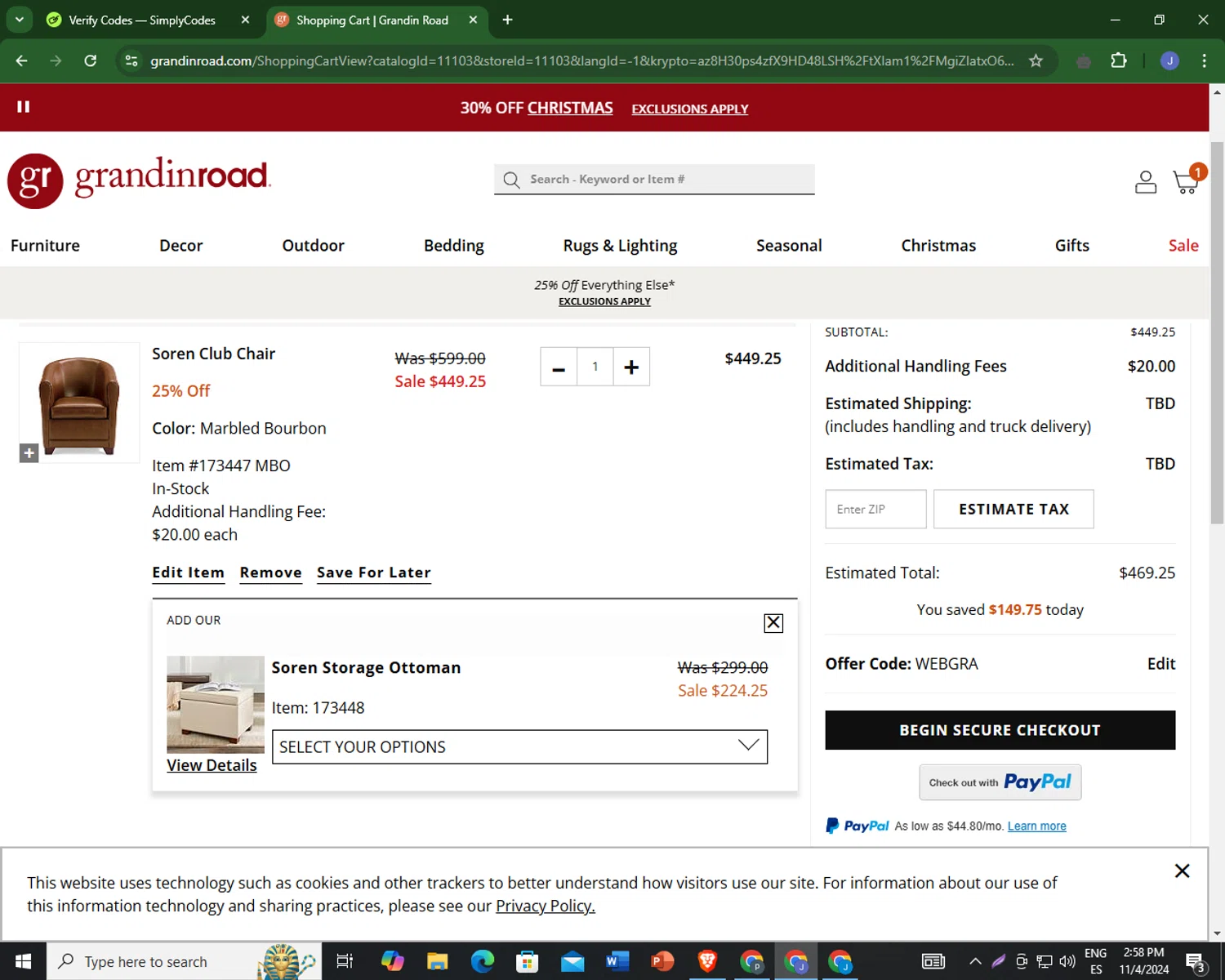Open the account profile icon
Image resolution: width=1225 pixels, height=980 pixels.
pos(1146,181)
